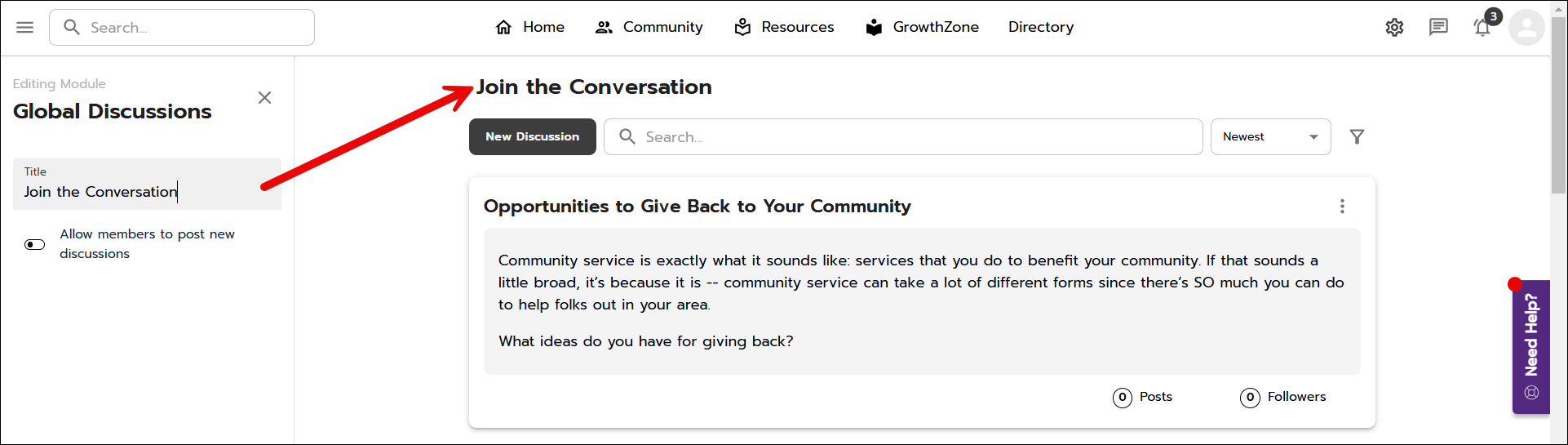Open the GrowthZone menu item
1568x445 pixels.
[x=922, y=28]
